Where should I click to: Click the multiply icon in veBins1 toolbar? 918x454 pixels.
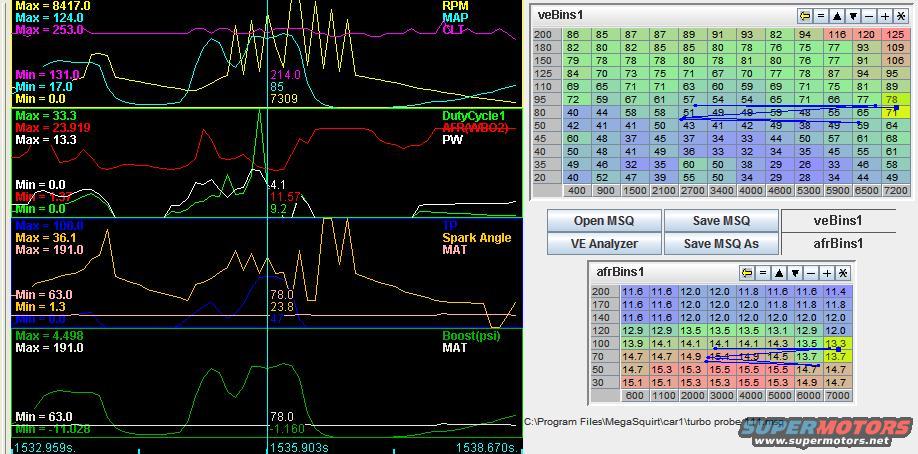pyautogui.click(x=901, y=16)
